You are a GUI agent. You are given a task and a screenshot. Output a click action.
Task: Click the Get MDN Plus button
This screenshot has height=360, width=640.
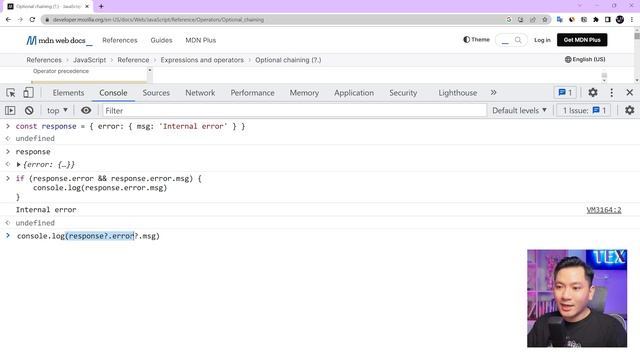(582, 40)
